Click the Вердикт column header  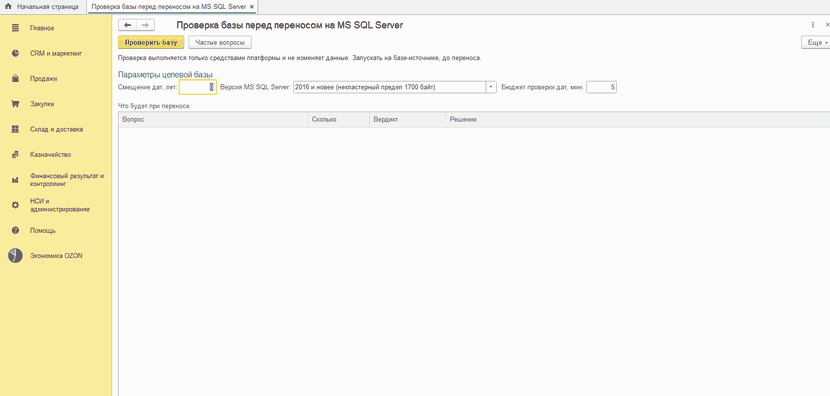coord(408,120)
